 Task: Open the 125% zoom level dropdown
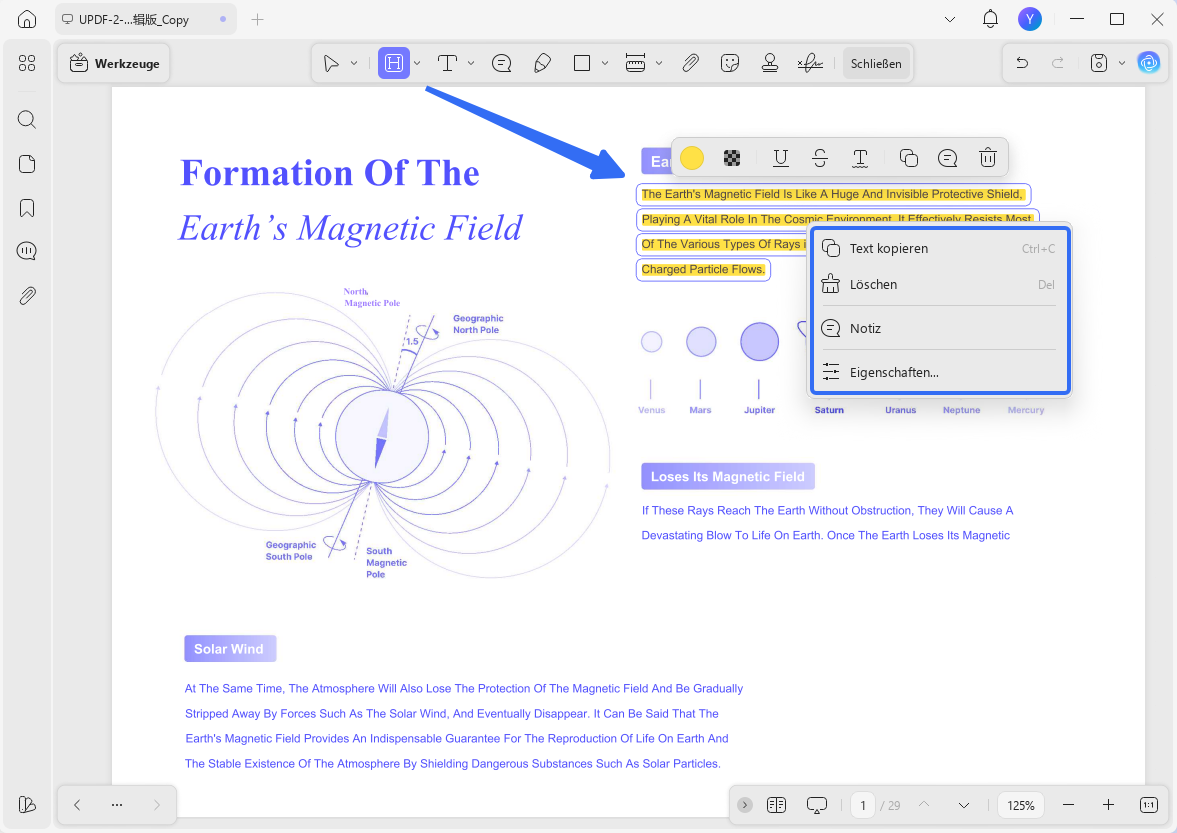pyautogui.click(x=1021, y=805)
